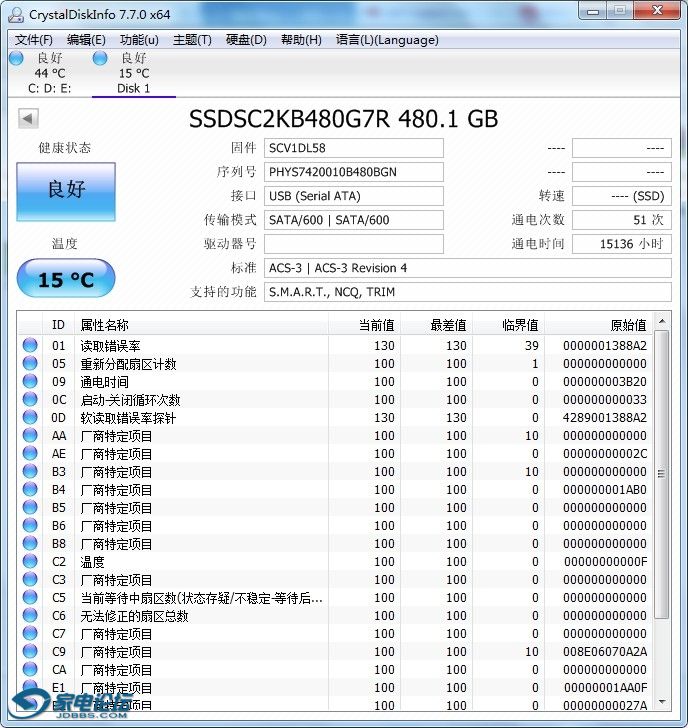
Task: Click status icon of row B3
Action: (30, 471)
